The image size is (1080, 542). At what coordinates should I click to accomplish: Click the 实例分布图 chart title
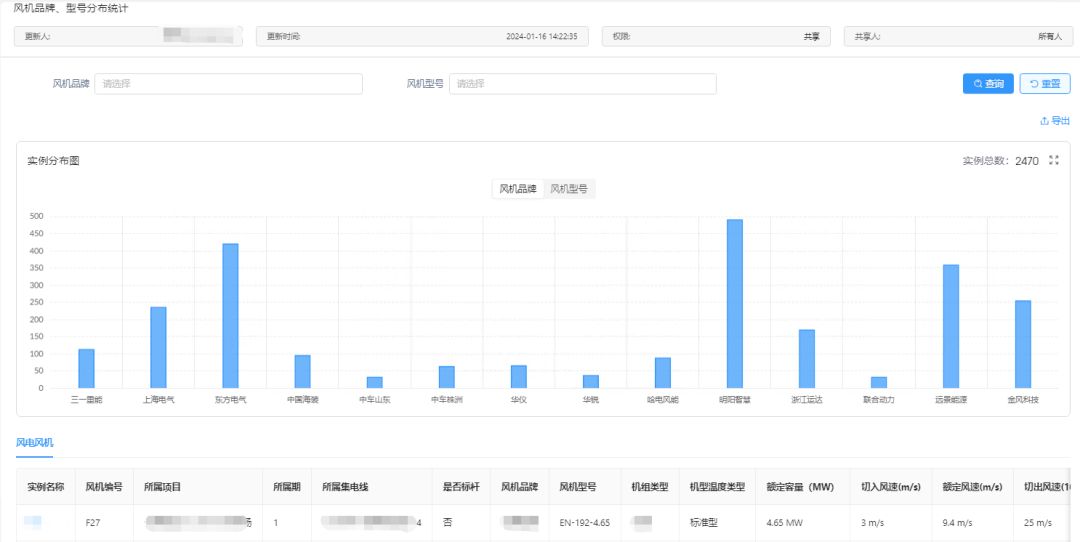[54, 160]
